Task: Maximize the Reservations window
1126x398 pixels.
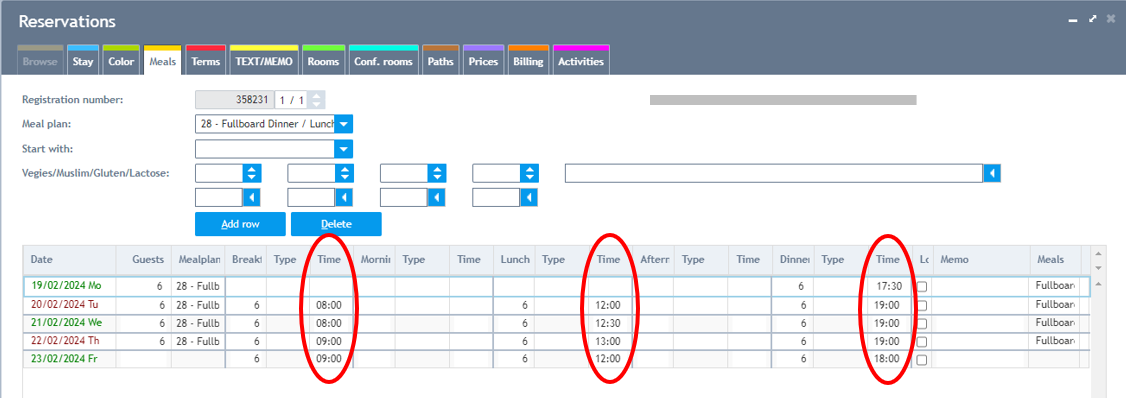Action: tap(1092, 19)
